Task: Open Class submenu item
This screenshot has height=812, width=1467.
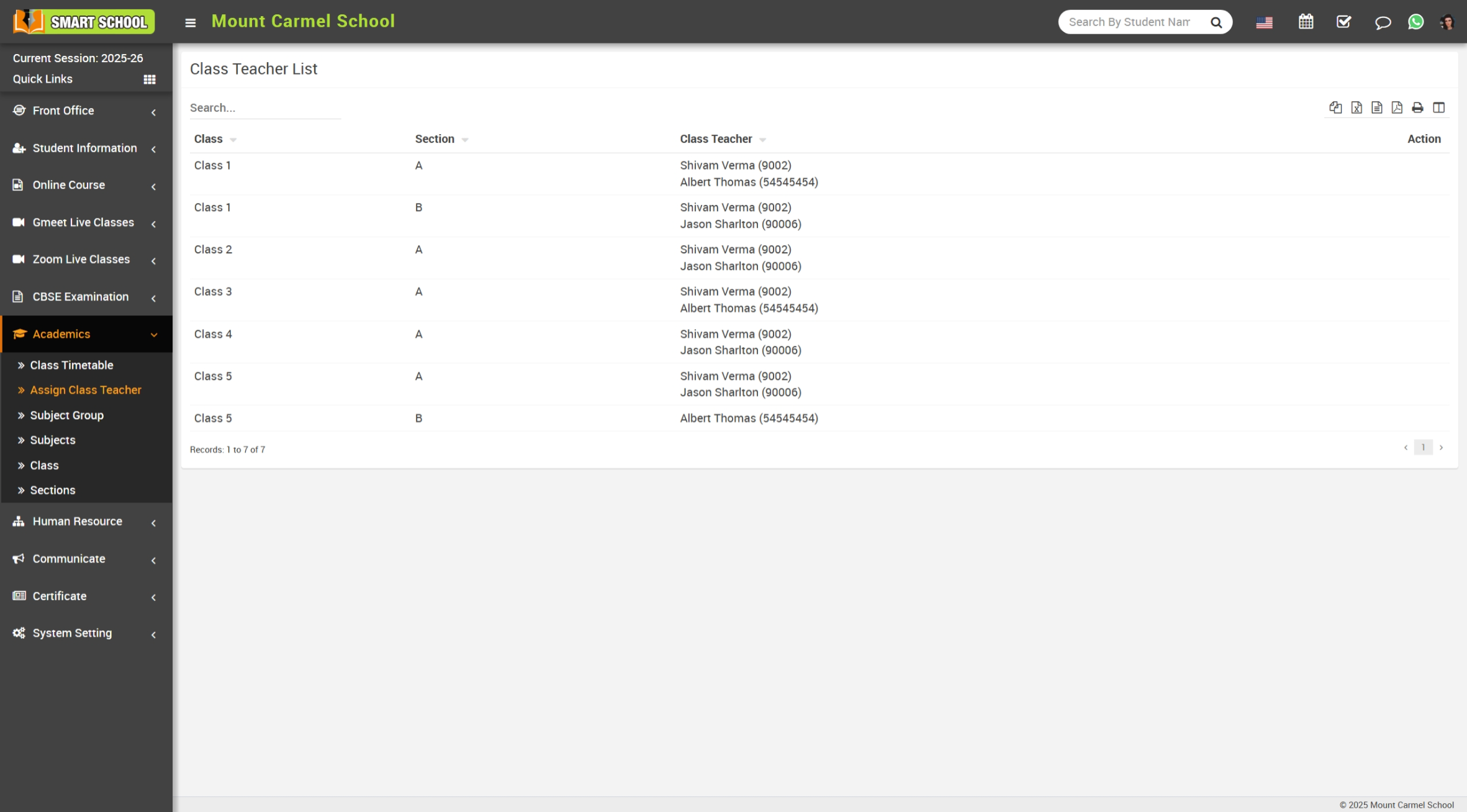Action: 45,465
